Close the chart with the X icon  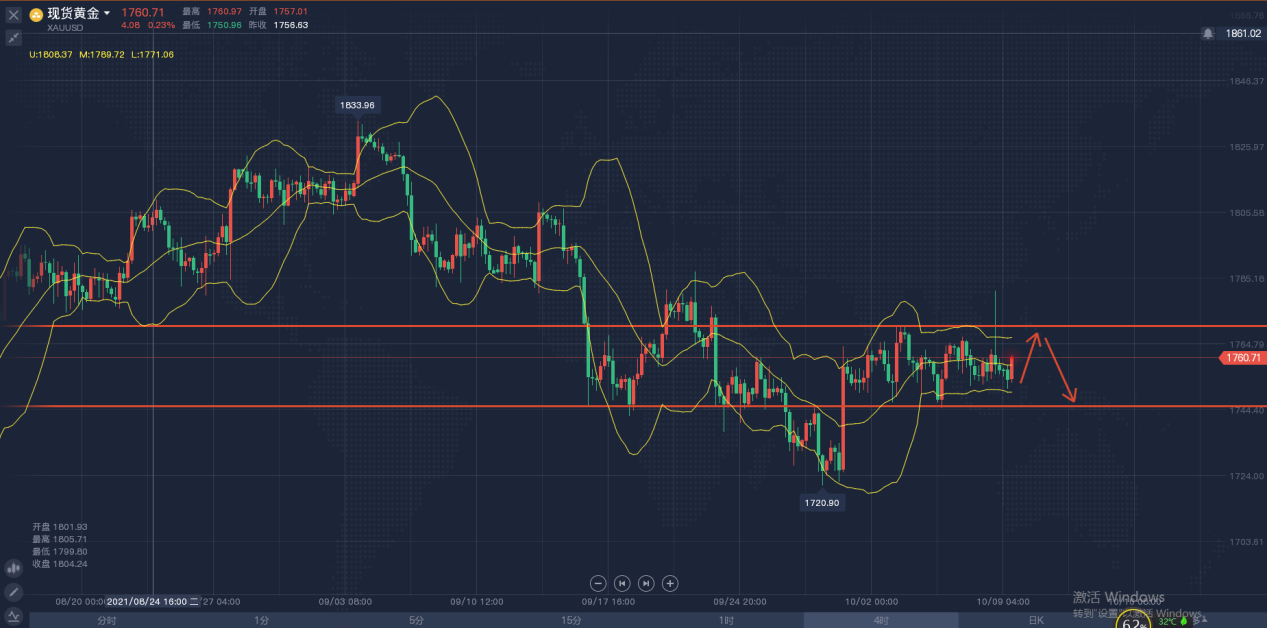tap(14, 15)
